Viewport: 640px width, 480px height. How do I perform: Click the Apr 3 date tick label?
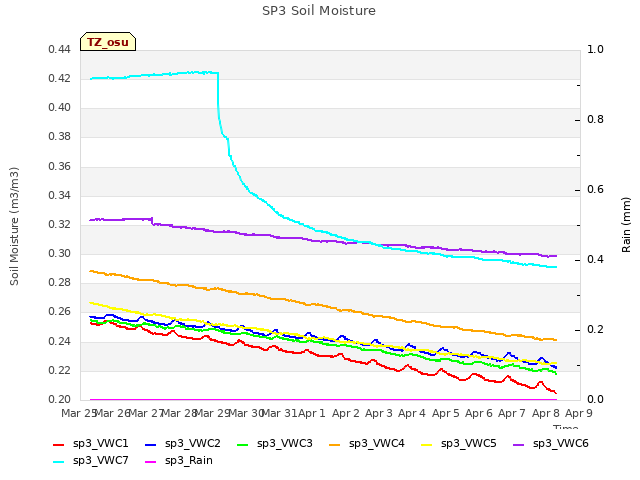(379, 413)
